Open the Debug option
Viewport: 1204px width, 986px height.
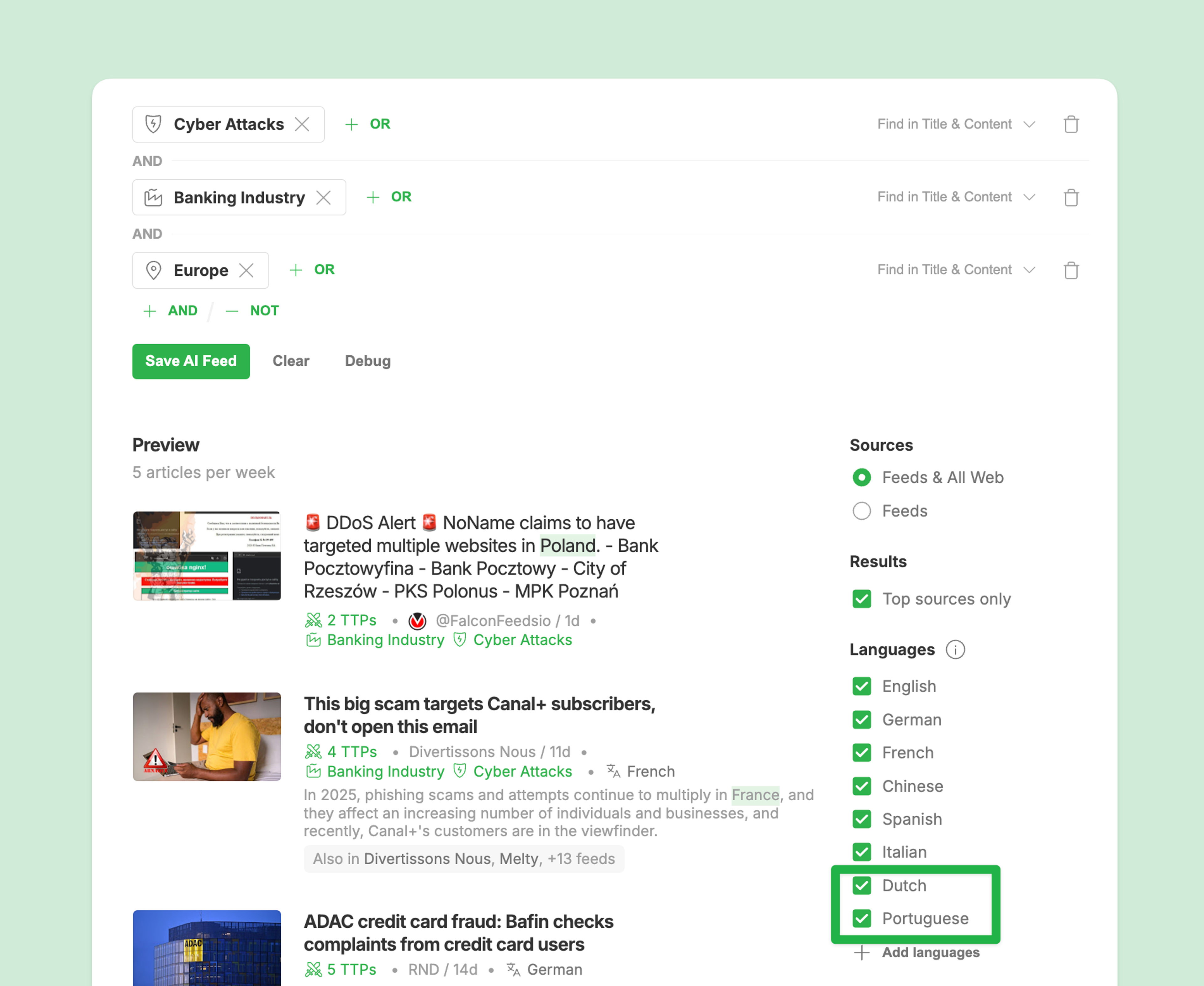point(368,361)
